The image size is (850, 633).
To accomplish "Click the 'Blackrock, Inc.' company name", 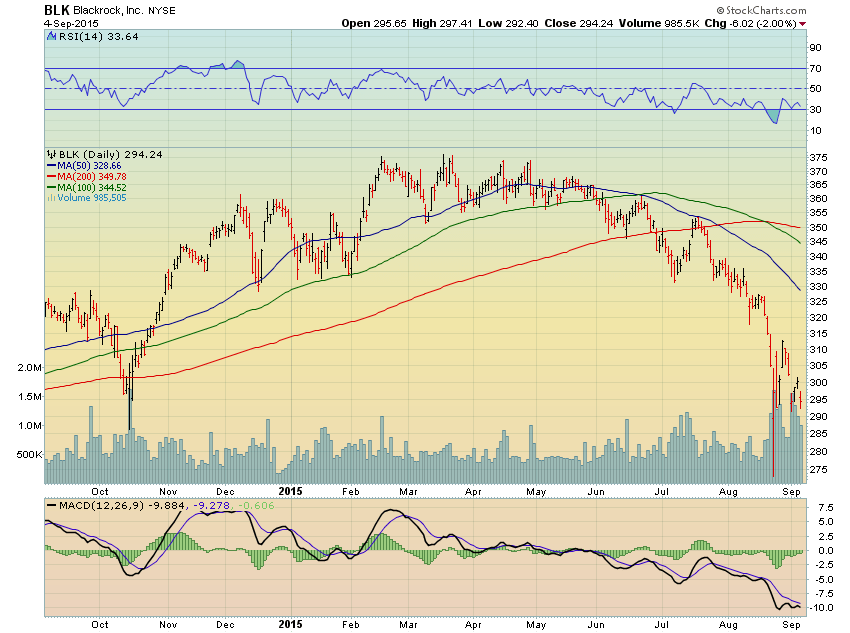I will [x=108, y=10].
